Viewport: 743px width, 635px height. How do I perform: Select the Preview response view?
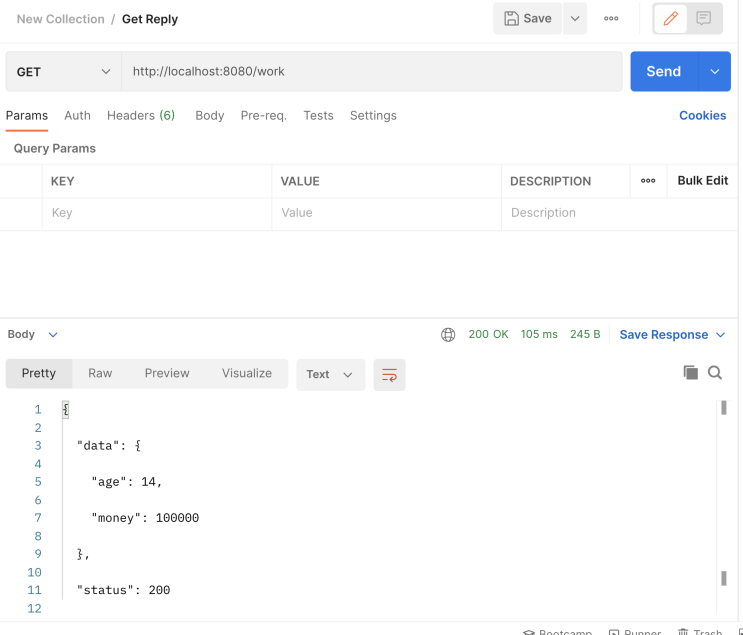167,373
